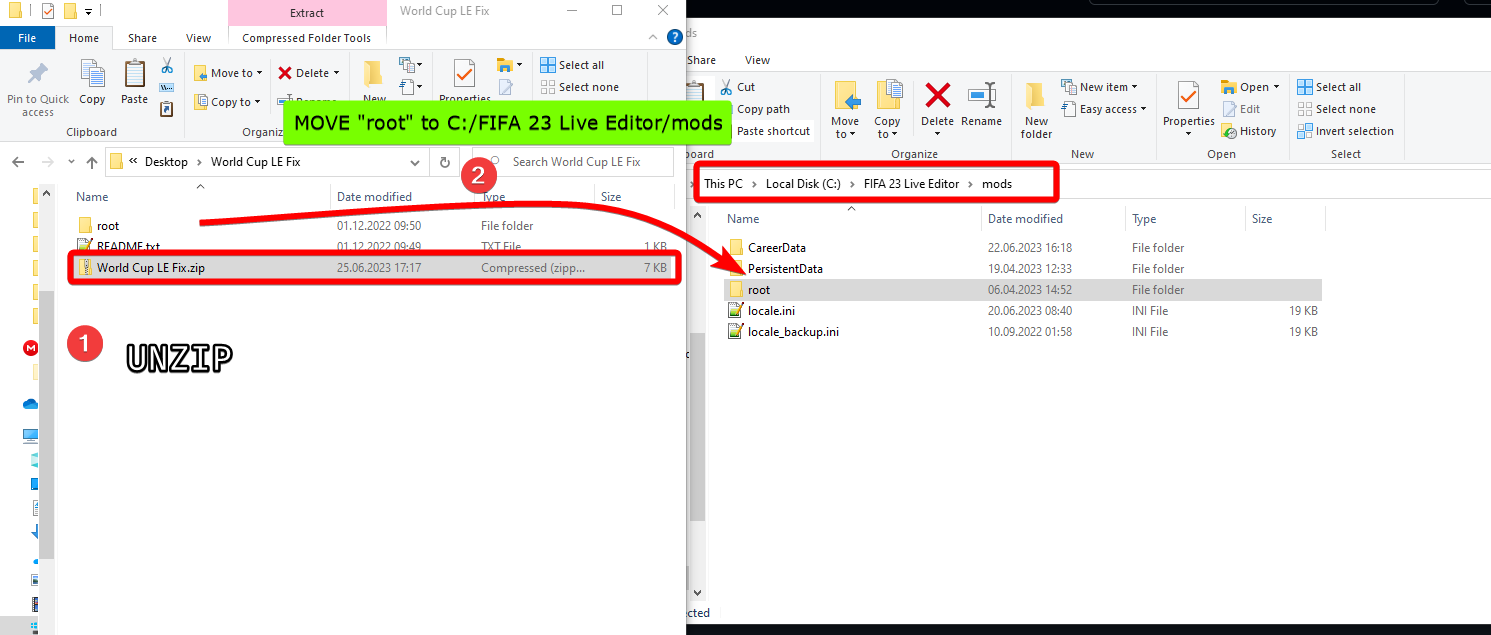Click the Refresh icon next to address bar
Viewport: 1491px width, 635px height.
click(444, 161)
